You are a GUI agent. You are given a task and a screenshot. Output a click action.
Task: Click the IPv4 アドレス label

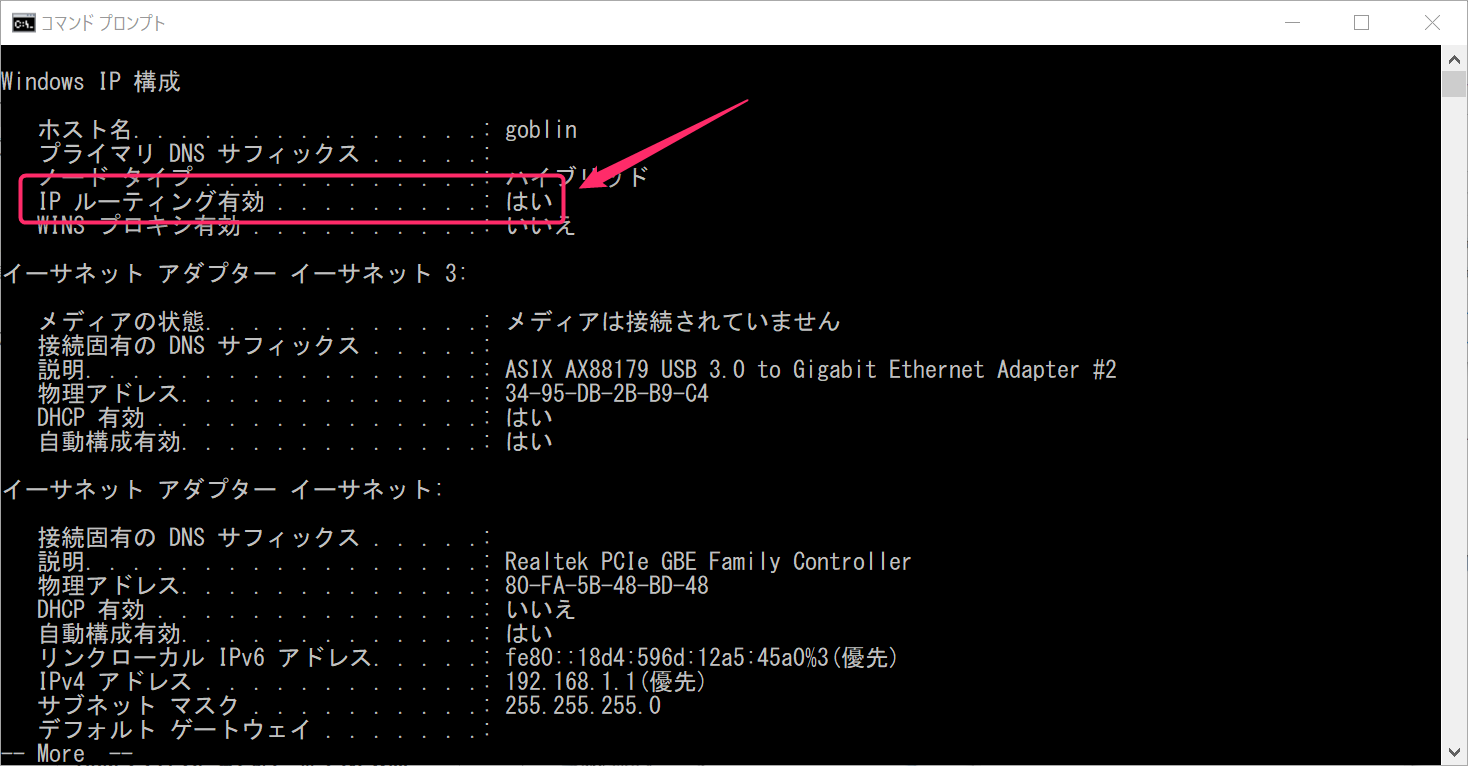114,682
